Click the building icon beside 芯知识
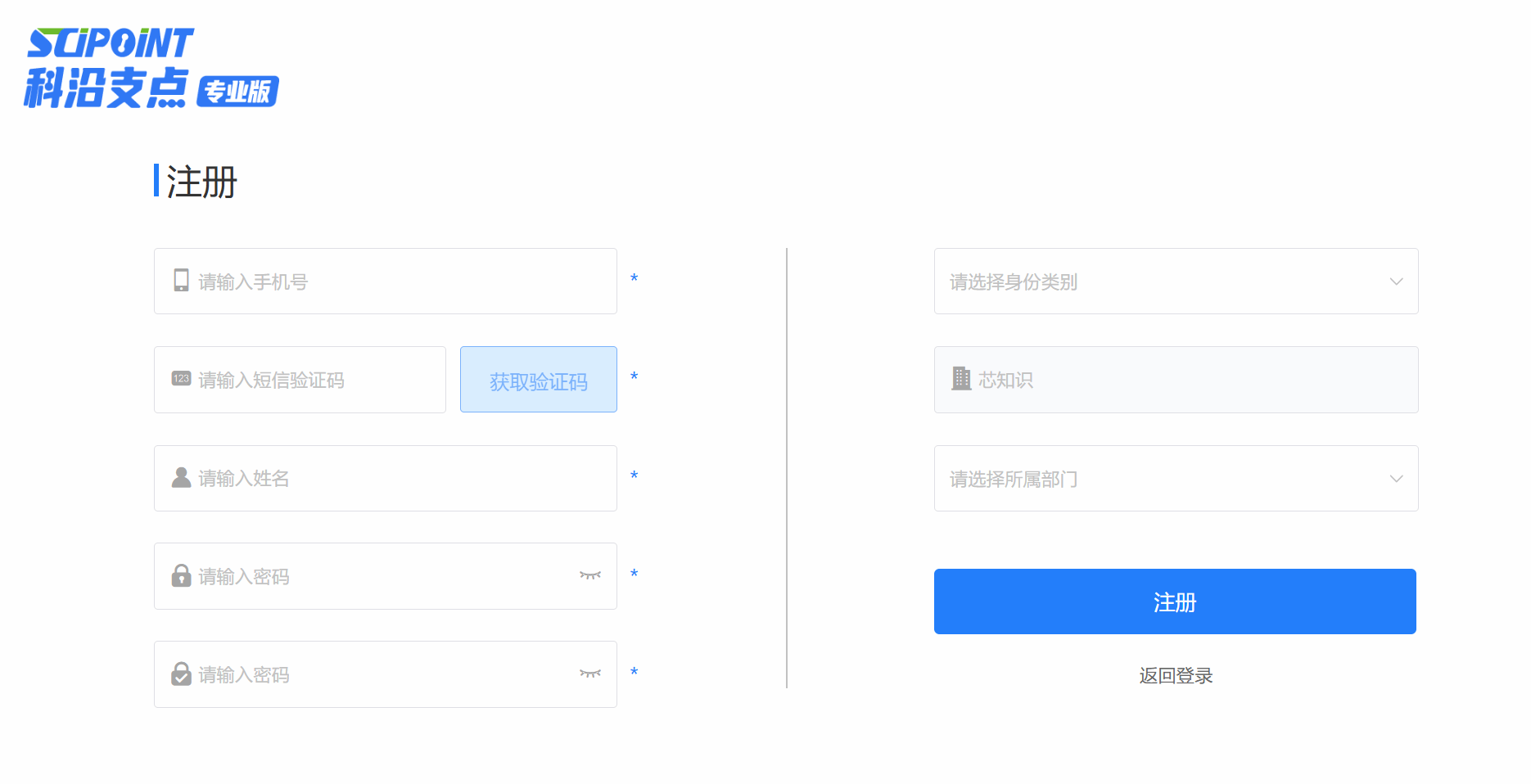The width and height of the screenshot is (1531, 784). click(961, 379)
